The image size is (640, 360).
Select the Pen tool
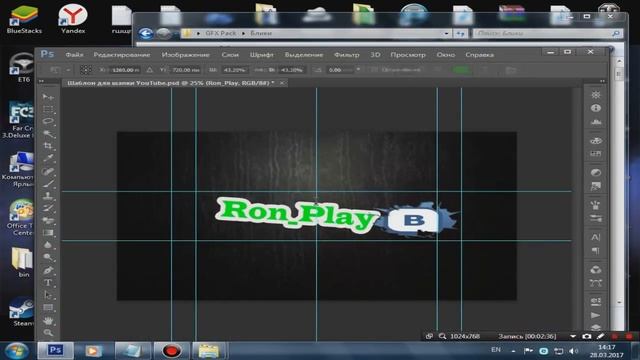[x=48, y=270]
